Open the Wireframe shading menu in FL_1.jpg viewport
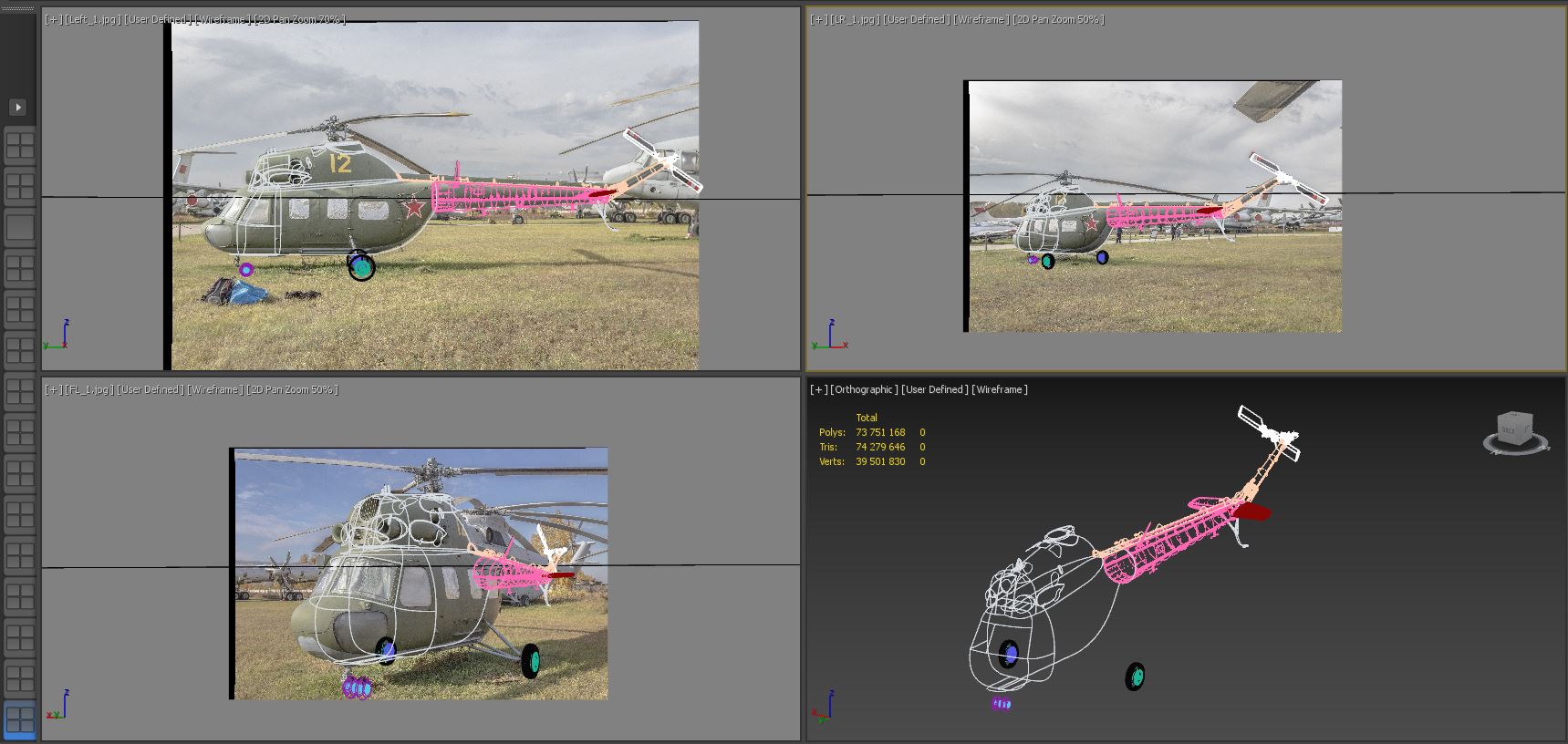This screenshot has width=1568, height=744. click(214, 389)
